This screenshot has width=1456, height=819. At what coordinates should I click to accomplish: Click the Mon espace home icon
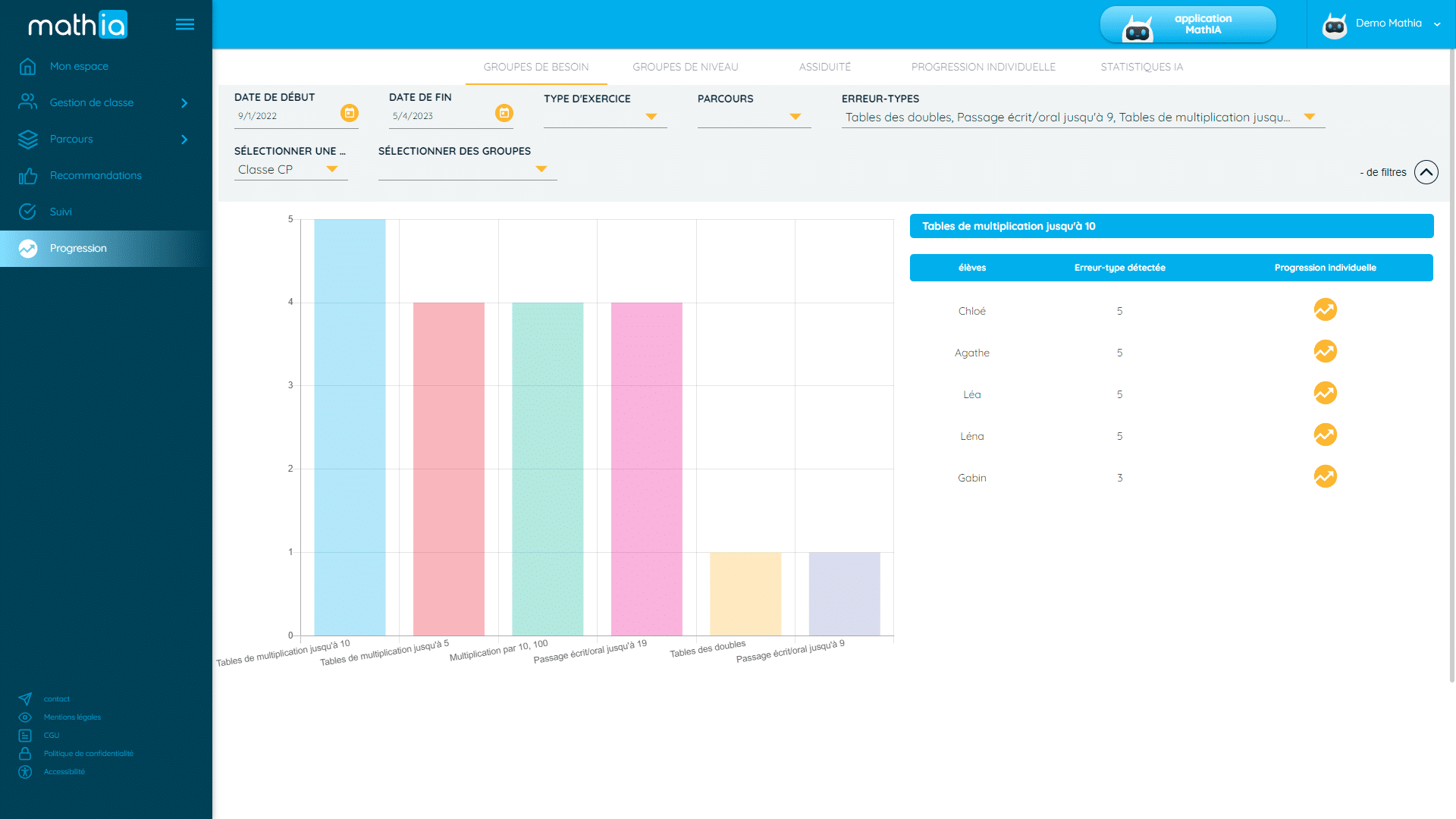pyautogui.click(x=28, y=67)
